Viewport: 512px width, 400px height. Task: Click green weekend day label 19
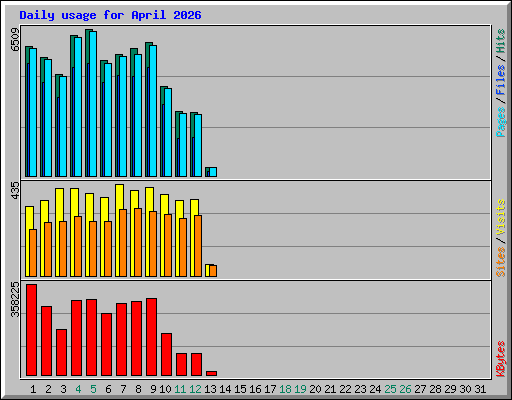pos(300,389)
